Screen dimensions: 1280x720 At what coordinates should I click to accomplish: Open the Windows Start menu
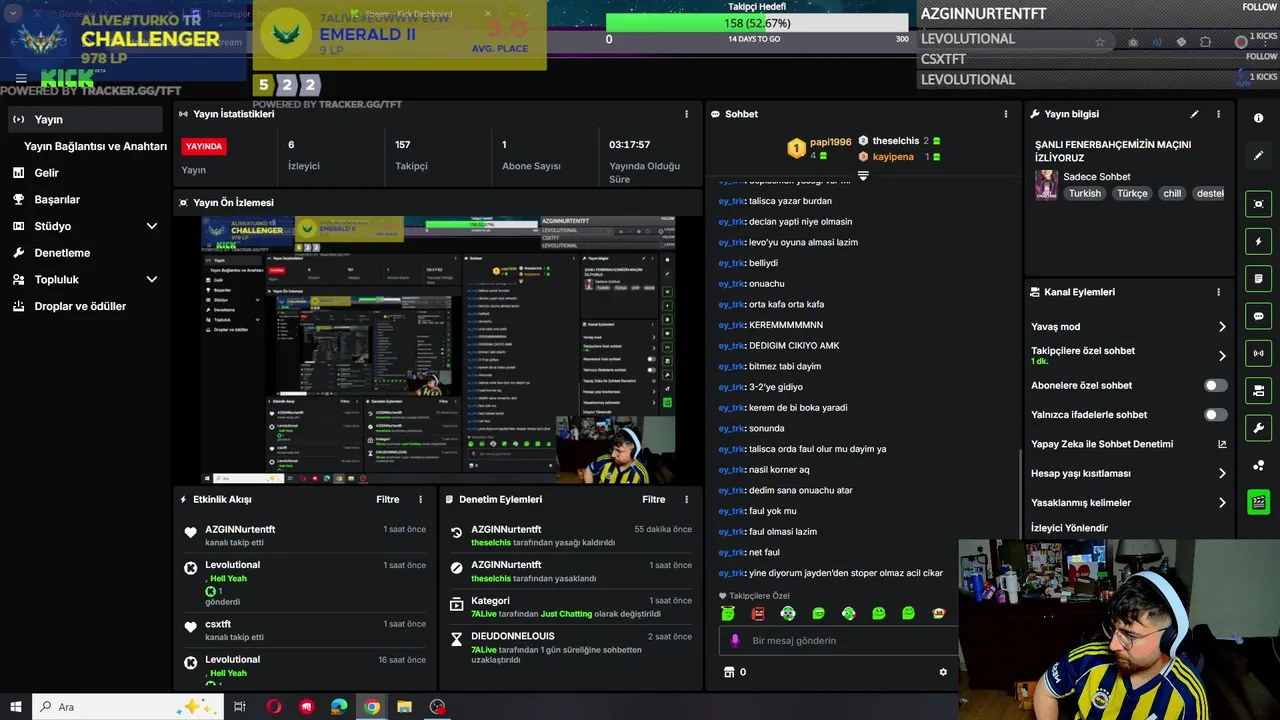point(16,707)
